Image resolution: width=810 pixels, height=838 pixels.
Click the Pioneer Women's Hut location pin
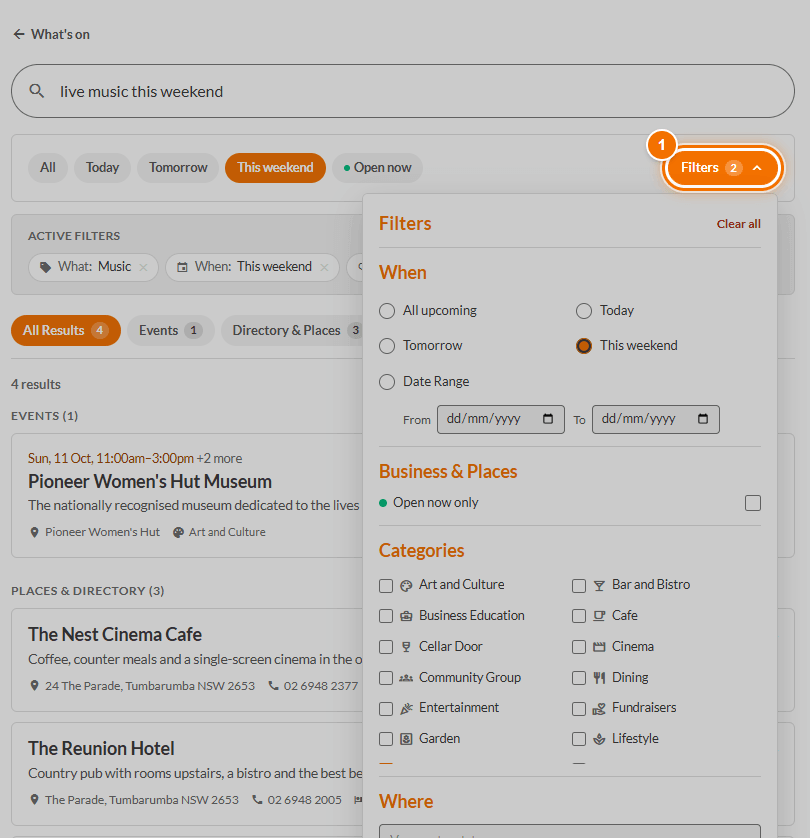pyautogui.click(x=34, y=532)
